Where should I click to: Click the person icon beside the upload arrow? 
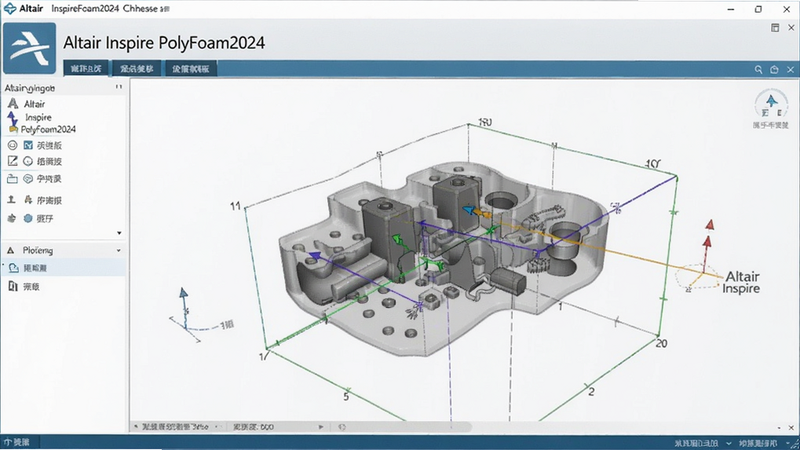28,199
